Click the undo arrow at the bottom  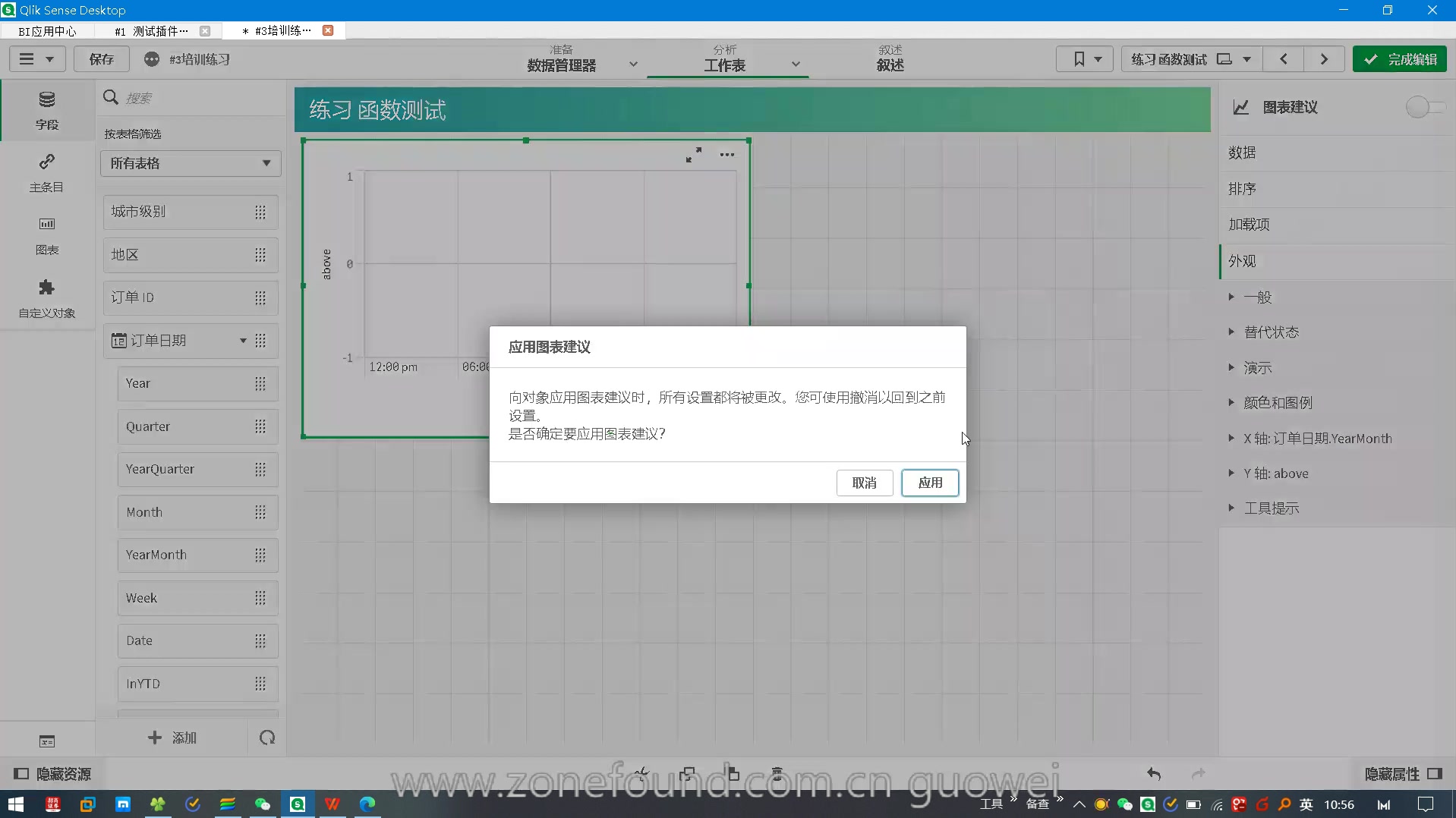tap(1155, 773)
